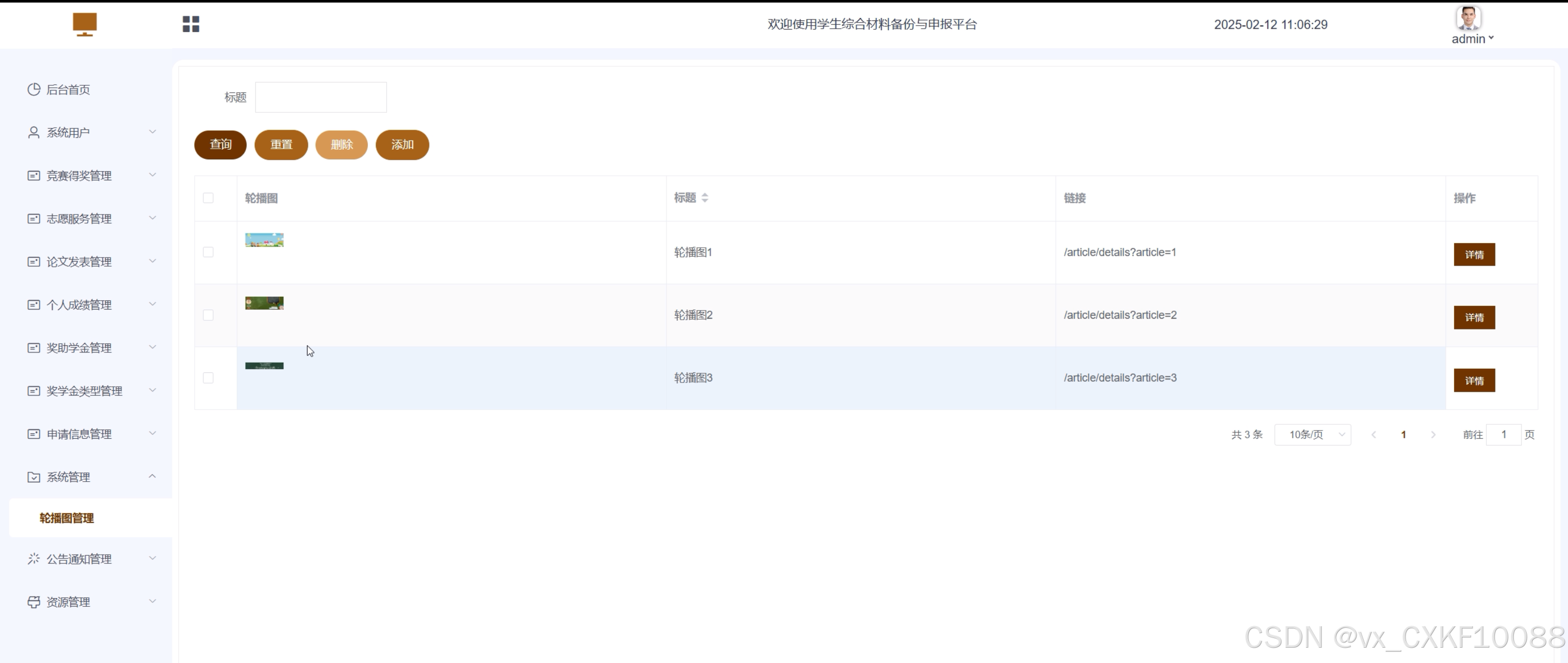The width and height of the screenshot is (1568, 663).
Task: Click 详情 for 轮播图2 row
Action: [1474, 317]
